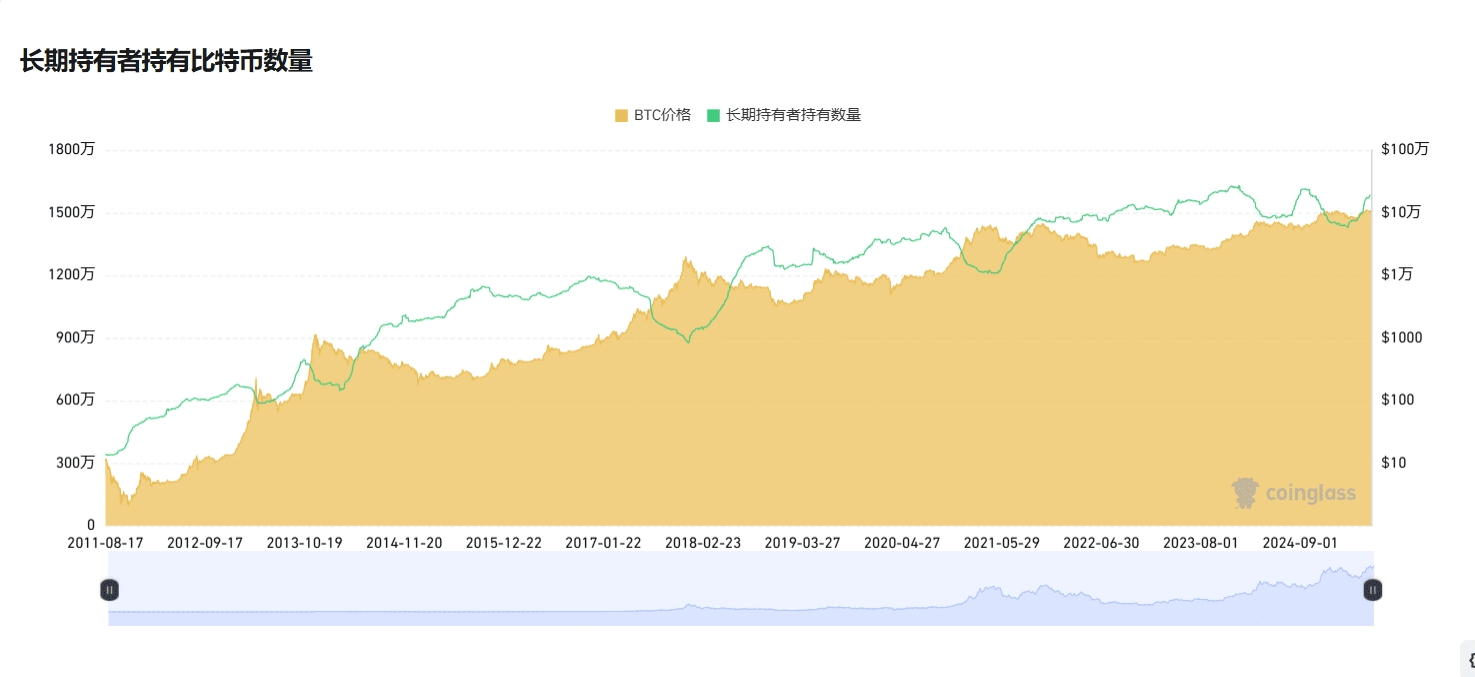The width and height of the screenshot is (1475, 677).
Task: Grab the right range slider handle
Action: [x=1372, y=590]
